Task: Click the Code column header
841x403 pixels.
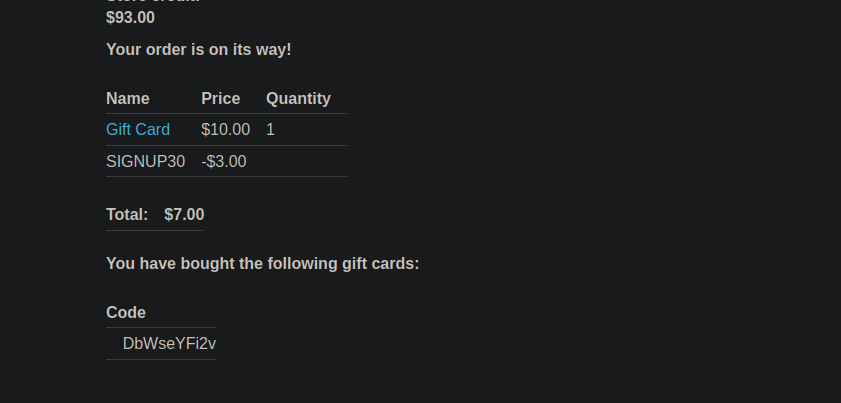Action: point(126,312)
